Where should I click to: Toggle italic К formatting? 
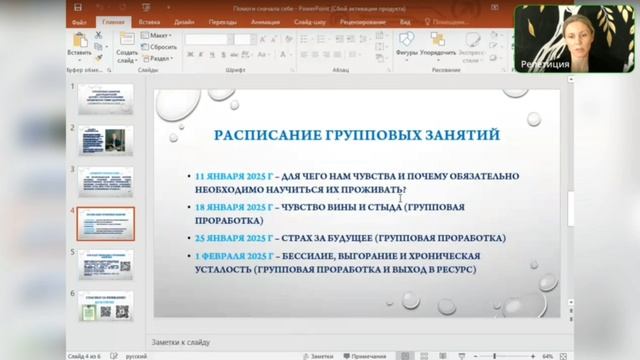point(201,54)
